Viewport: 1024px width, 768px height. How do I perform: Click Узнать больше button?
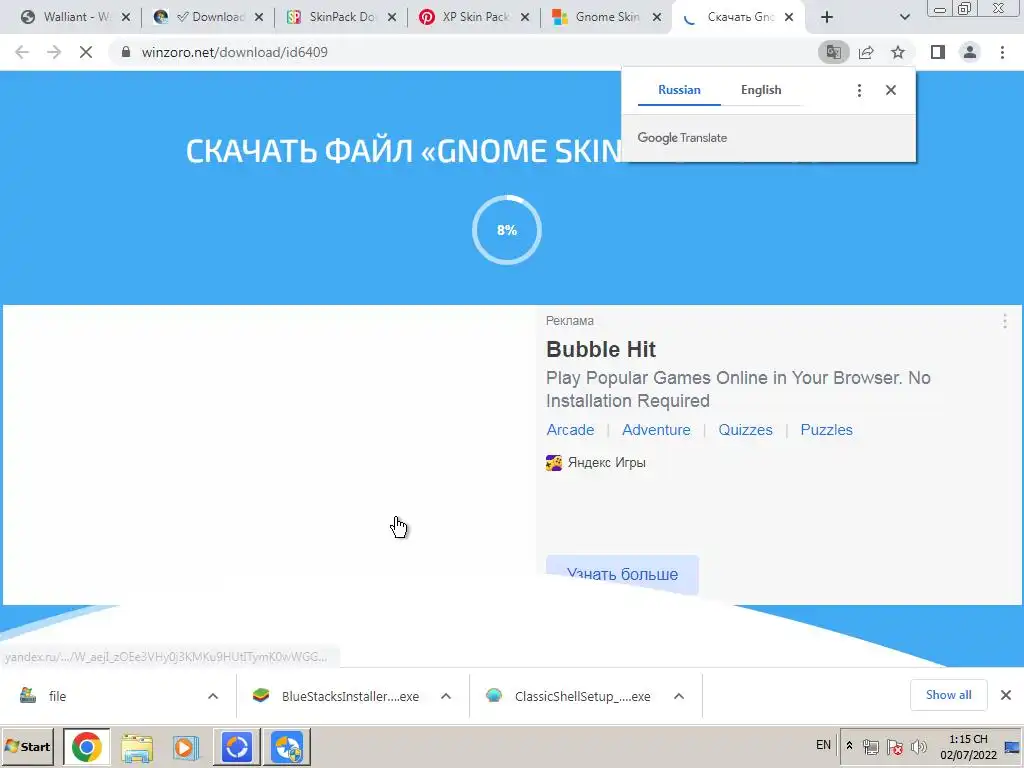click(x=622, y=575)
